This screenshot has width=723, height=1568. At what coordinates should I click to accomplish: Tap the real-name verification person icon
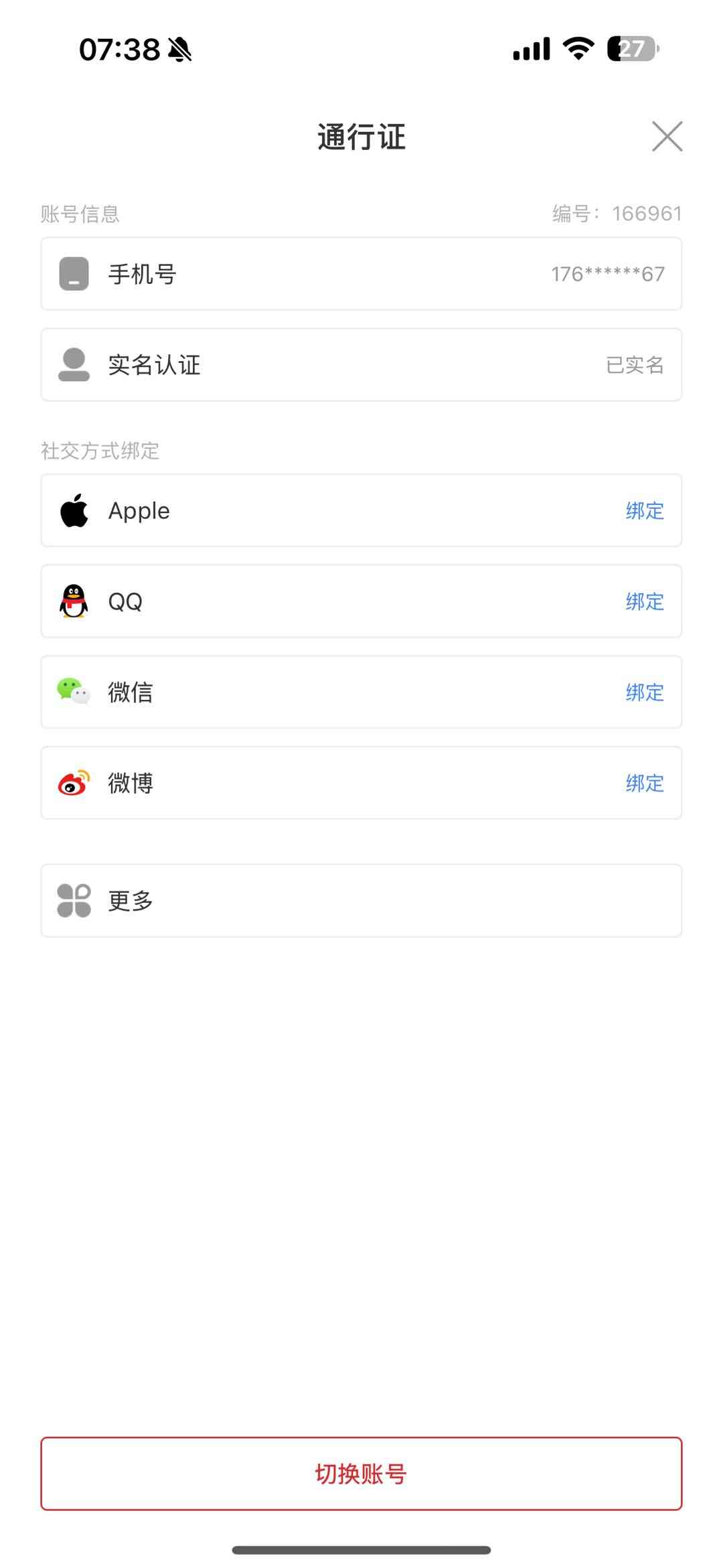coord(74,364)
